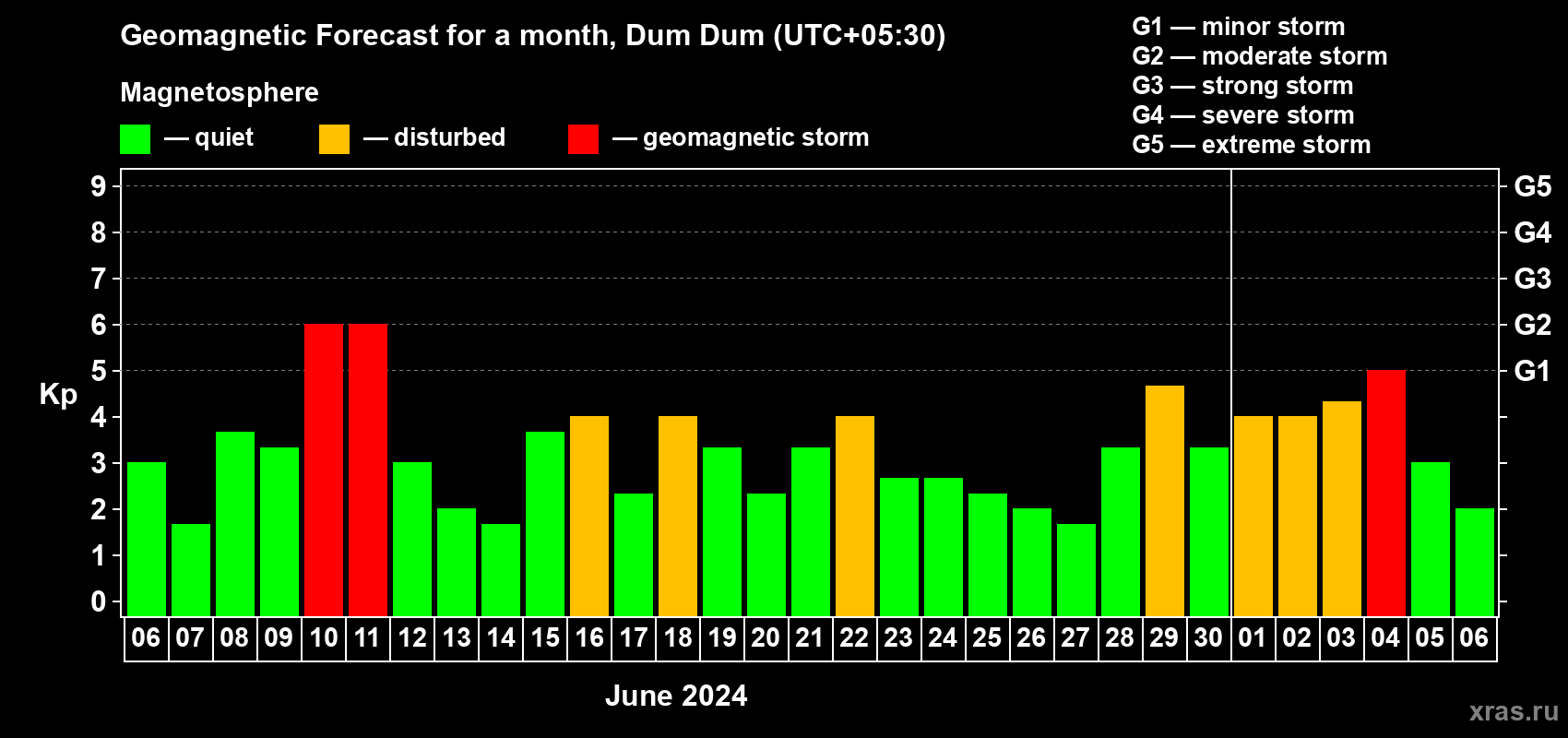Select the red bar for June 11
Screen dimensions: 1568x738
[368, 470]
